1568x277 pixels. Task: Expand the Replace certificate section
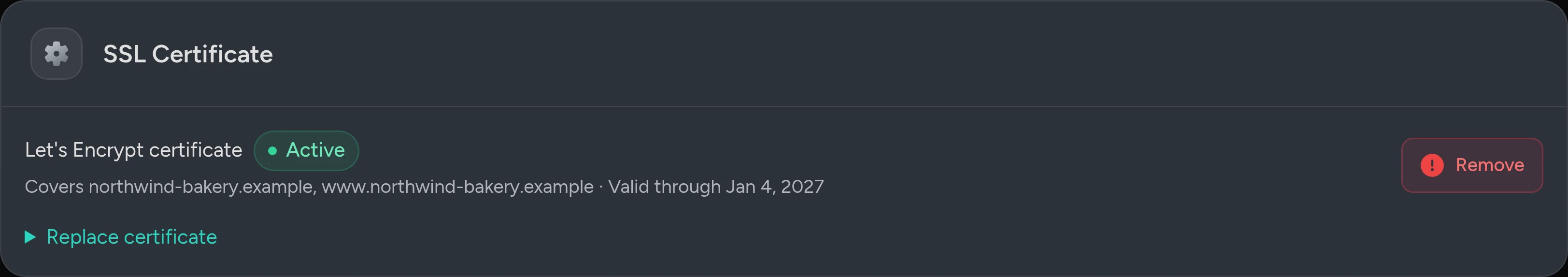[120, 237]
